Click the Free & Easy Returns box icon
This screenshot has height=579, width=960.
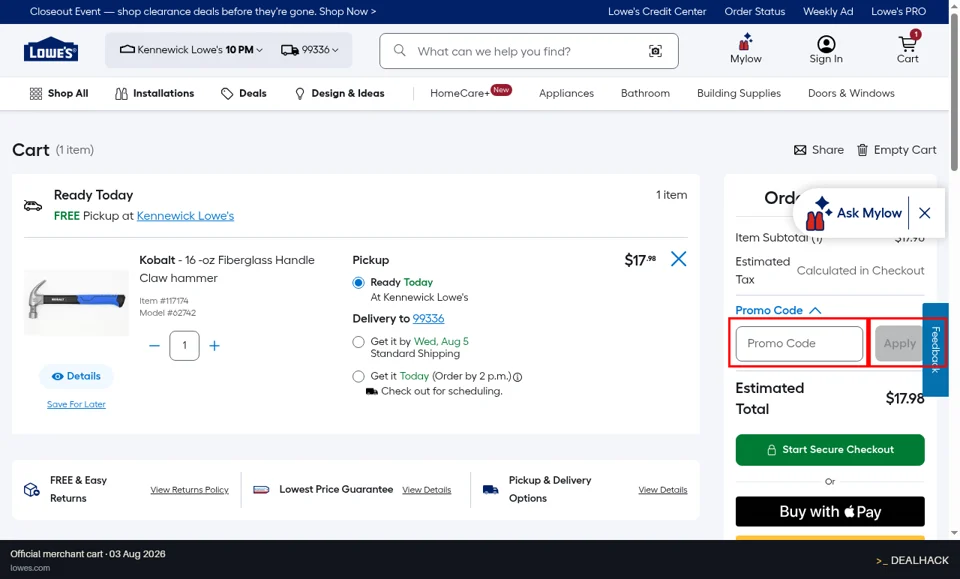31,490
